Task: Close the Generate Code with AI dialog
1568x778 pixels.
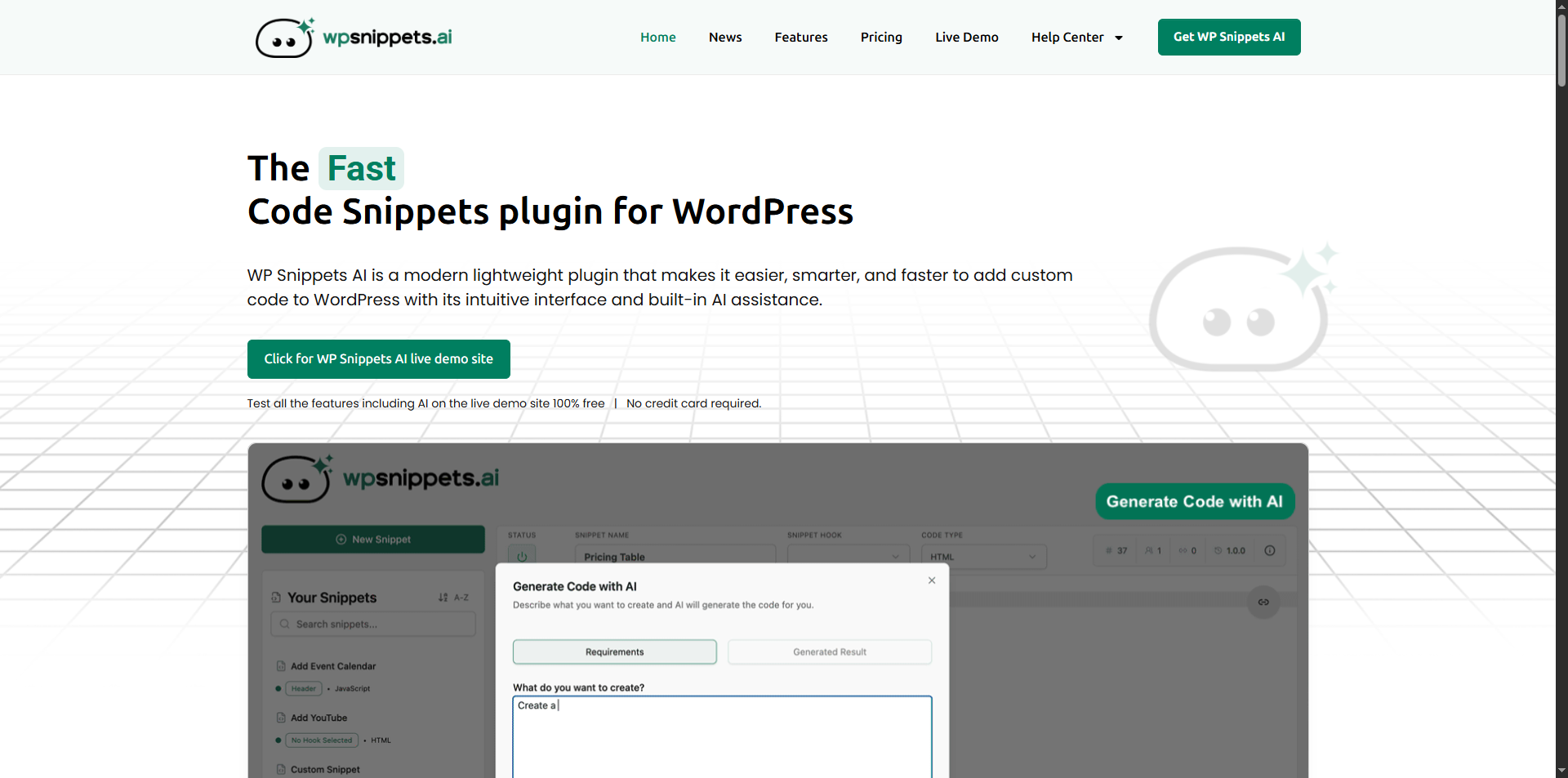Action: [932, 580]
